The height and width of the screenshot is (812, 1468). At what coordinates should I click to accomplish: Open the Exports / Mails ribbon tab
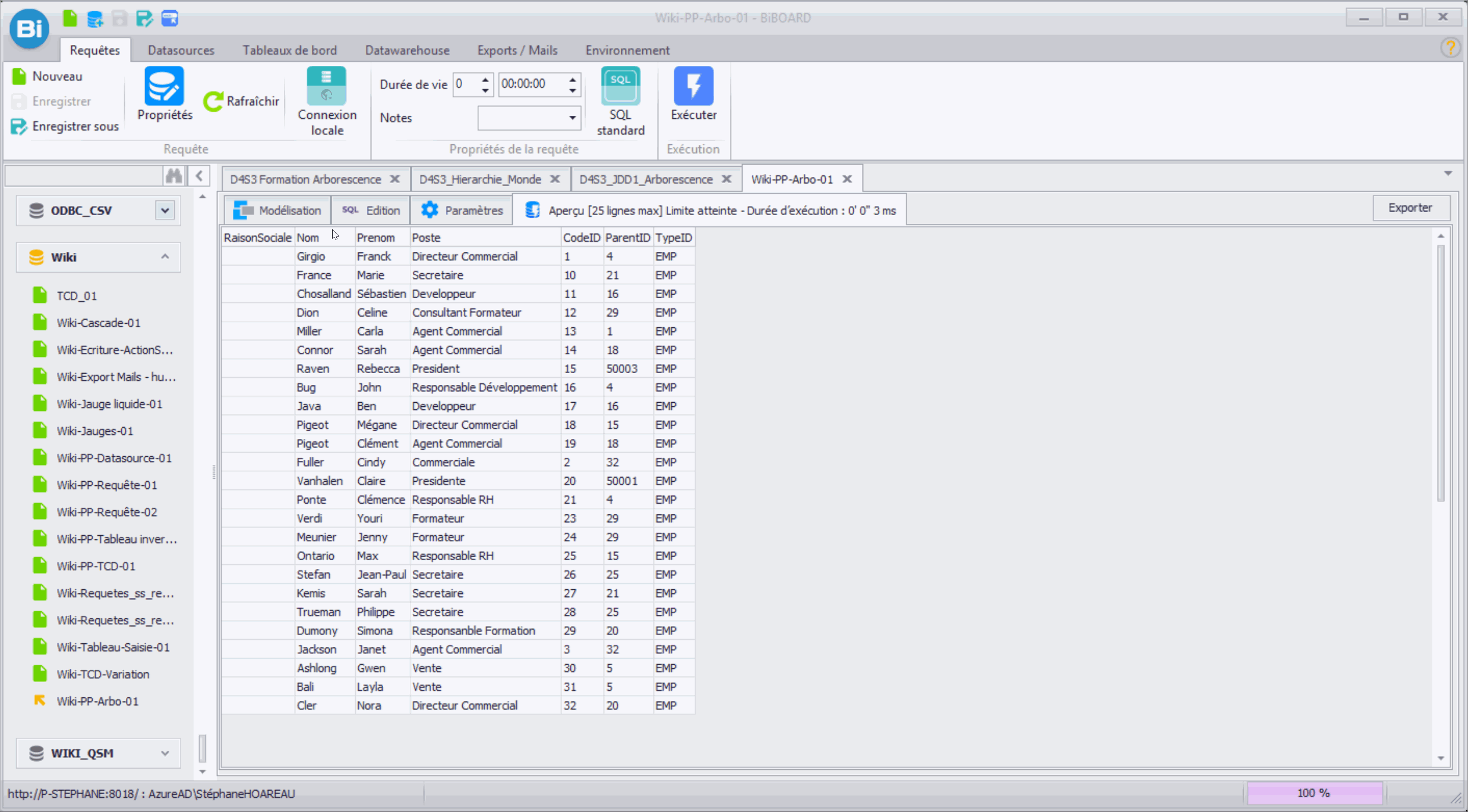[517, 50]
